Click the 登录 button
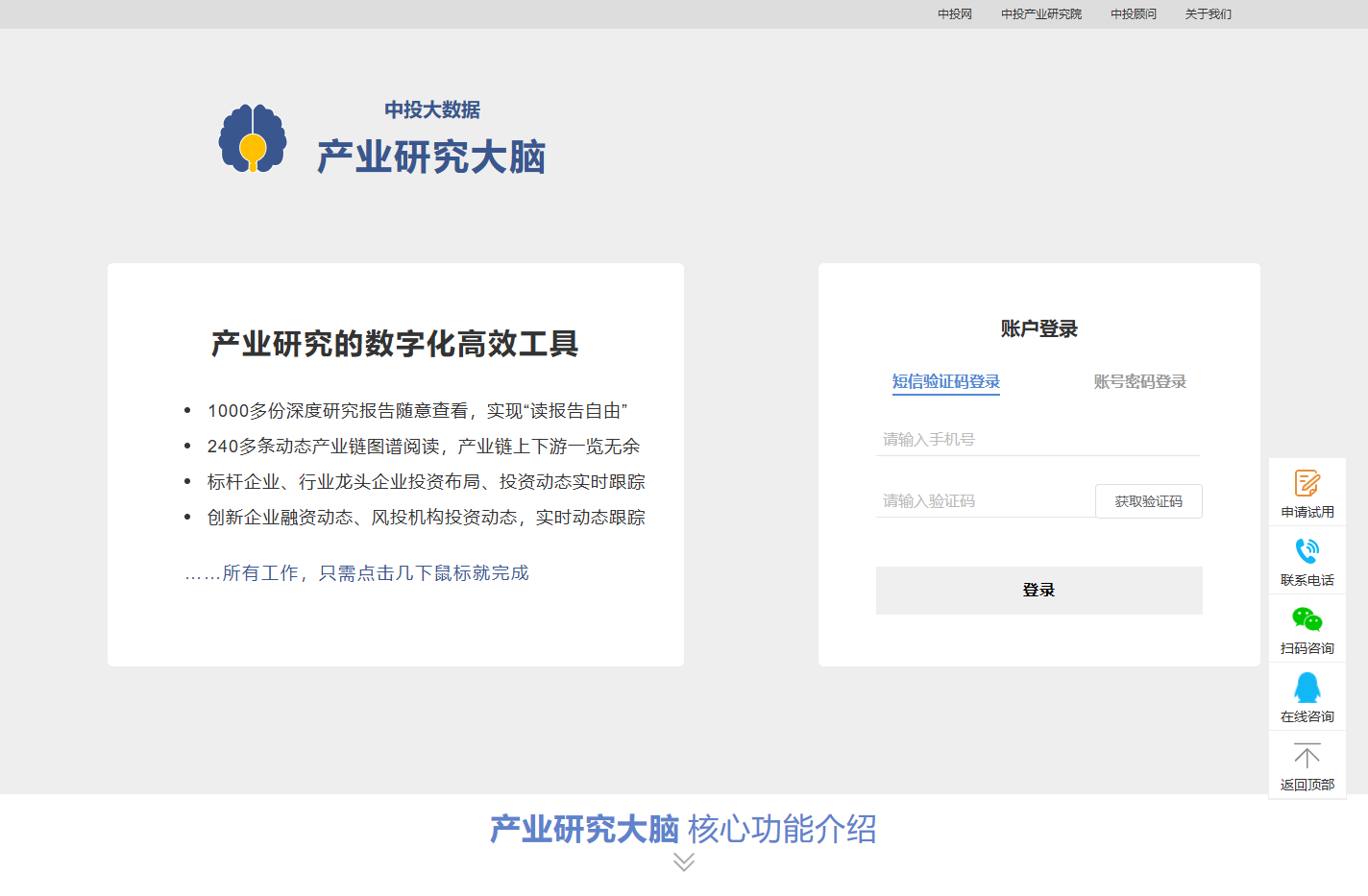This screenshot has height=896, width=1368. 1039,591
